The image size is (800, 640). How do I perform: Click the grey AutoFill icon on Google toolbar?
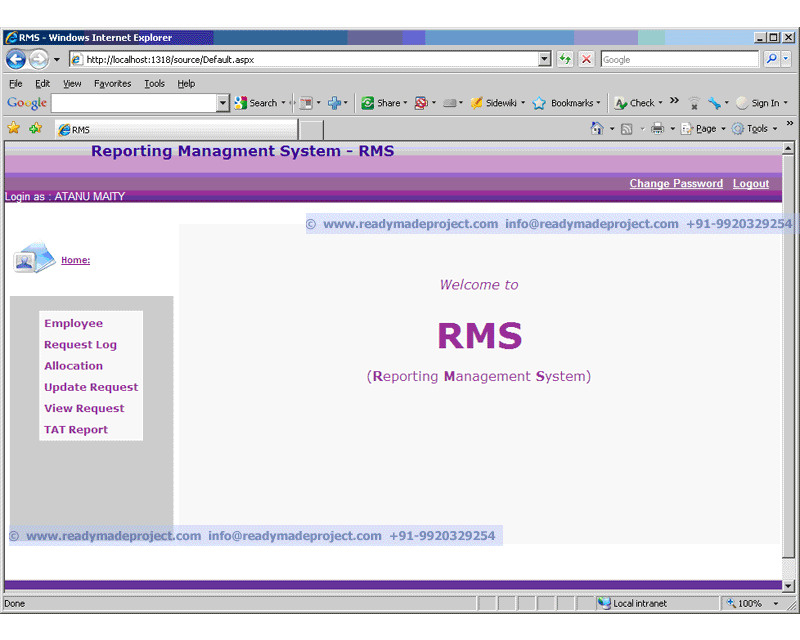[449, 103]
